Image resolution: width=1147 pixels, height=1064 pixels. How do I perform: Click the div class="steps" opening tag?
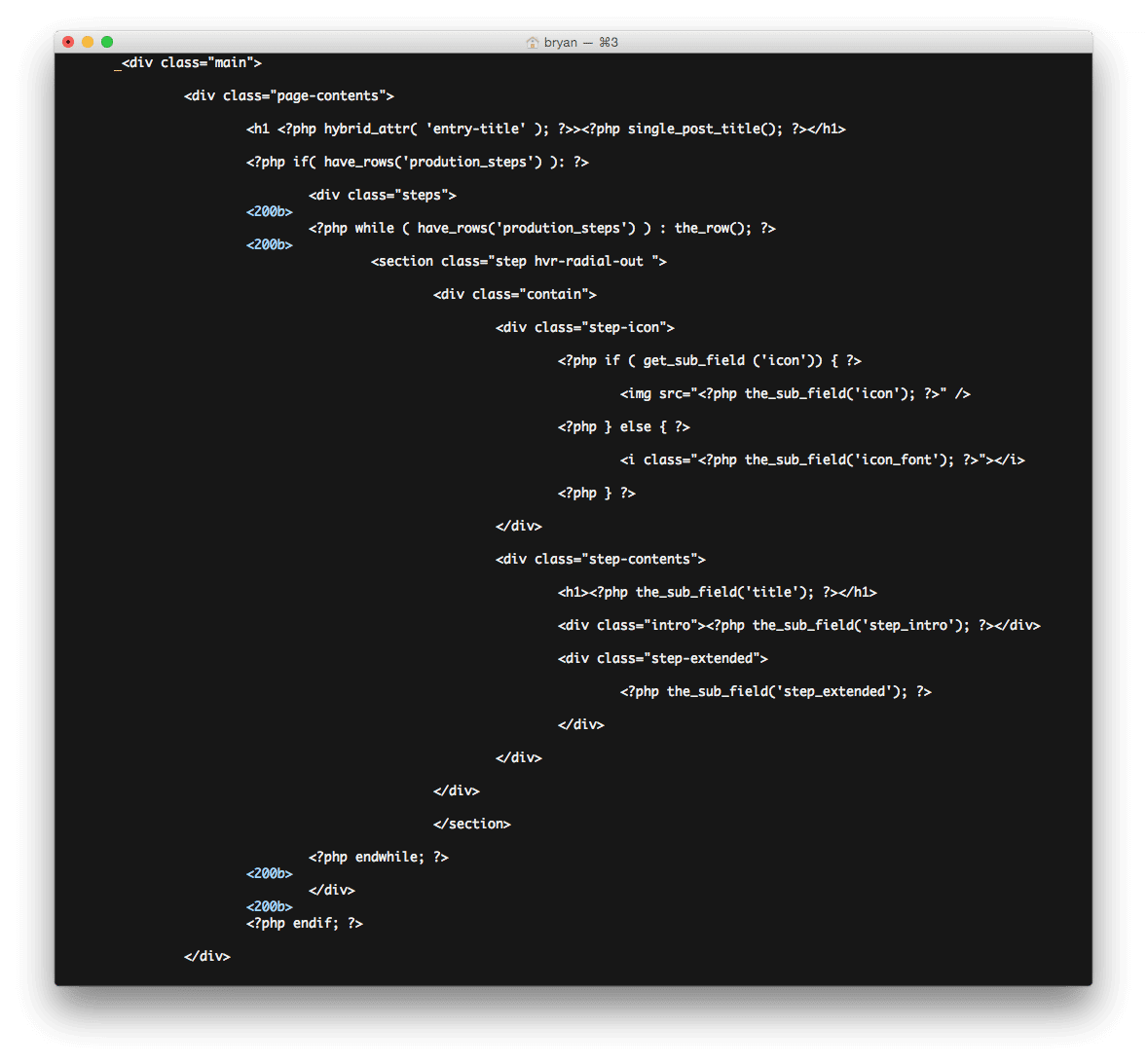(x=382, y=195)
